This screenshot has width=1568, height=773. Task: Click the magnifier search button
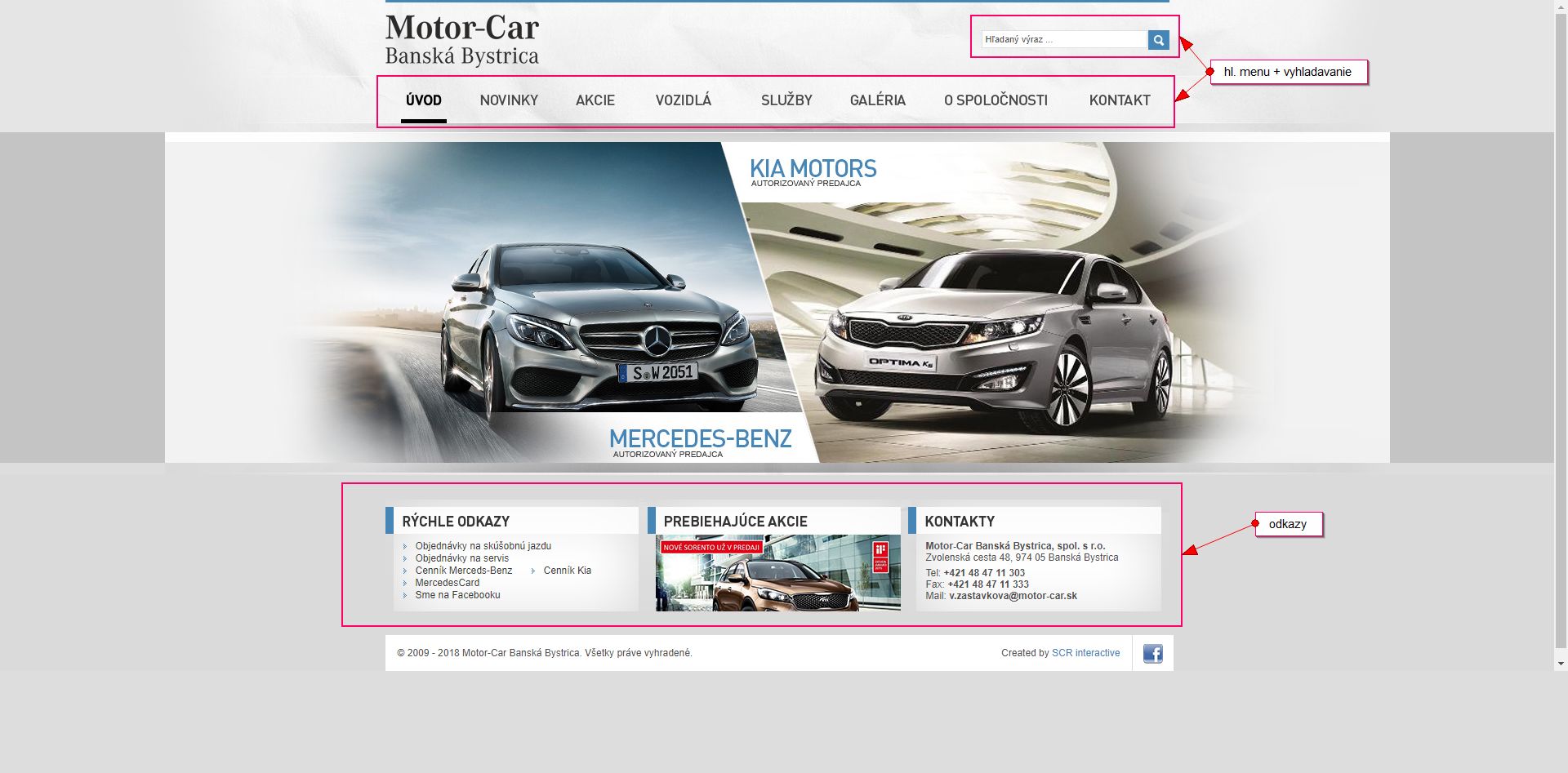(x=1158, y=40)
